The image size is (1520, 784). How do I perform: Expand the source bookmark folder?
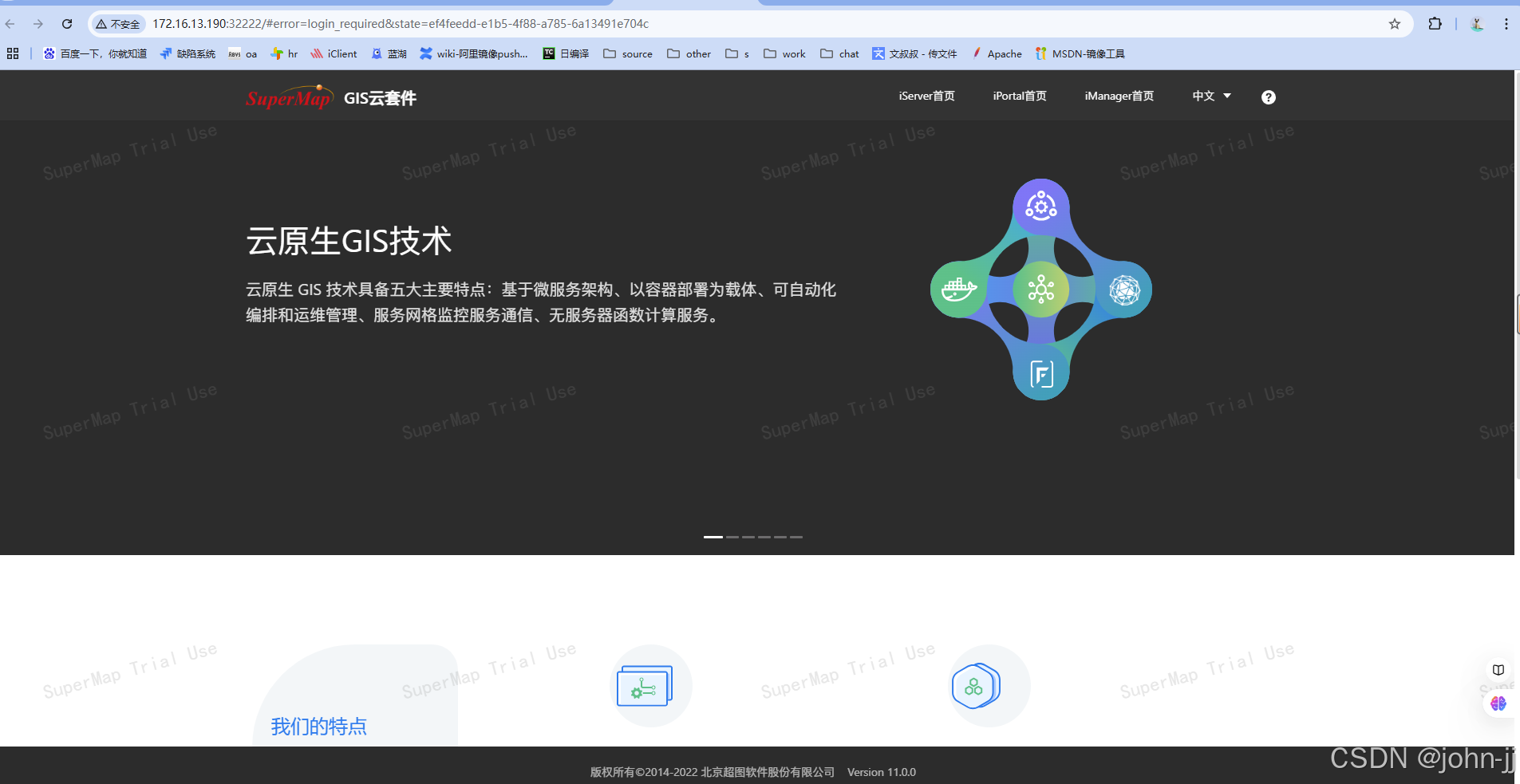coord(628,53)
